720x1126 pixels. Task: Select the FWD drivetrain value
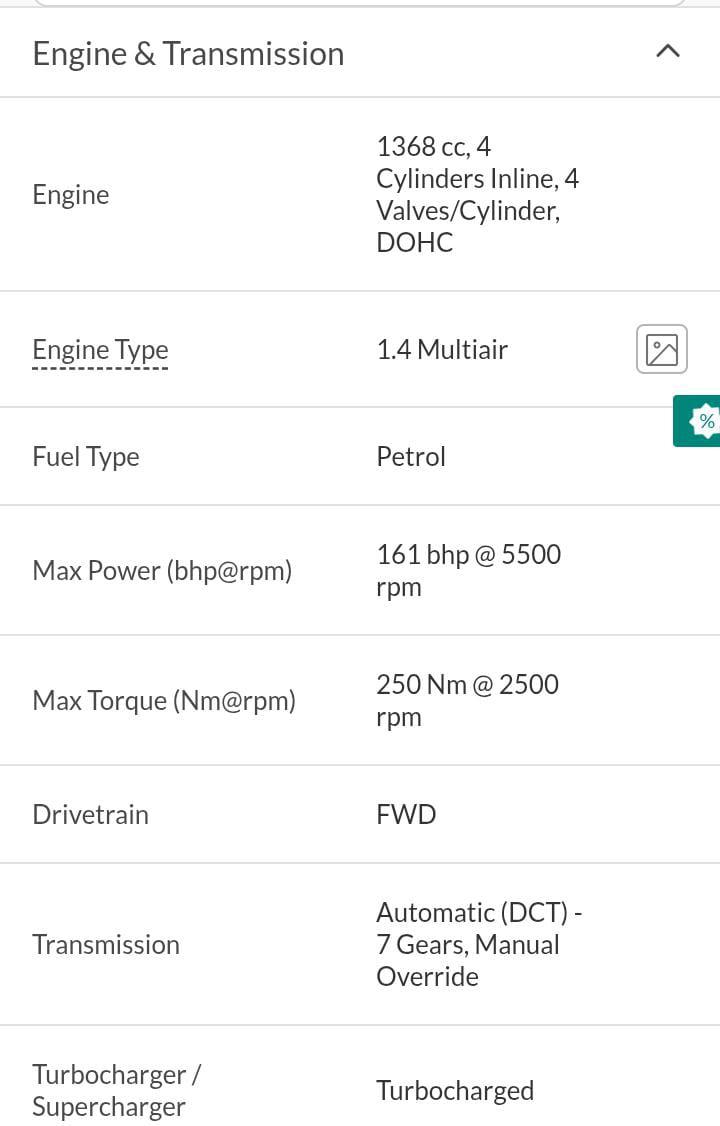pyautogui.click(x=406, y=815)
